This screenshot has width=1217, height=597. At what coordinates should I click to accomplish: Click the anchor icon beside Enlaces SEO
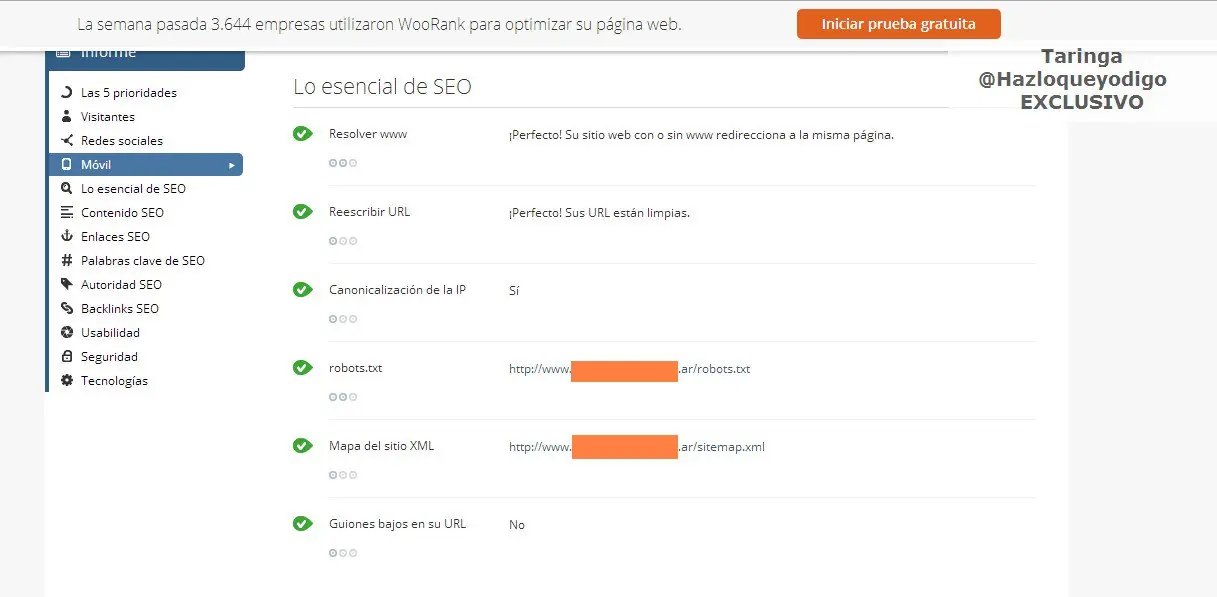67,237
